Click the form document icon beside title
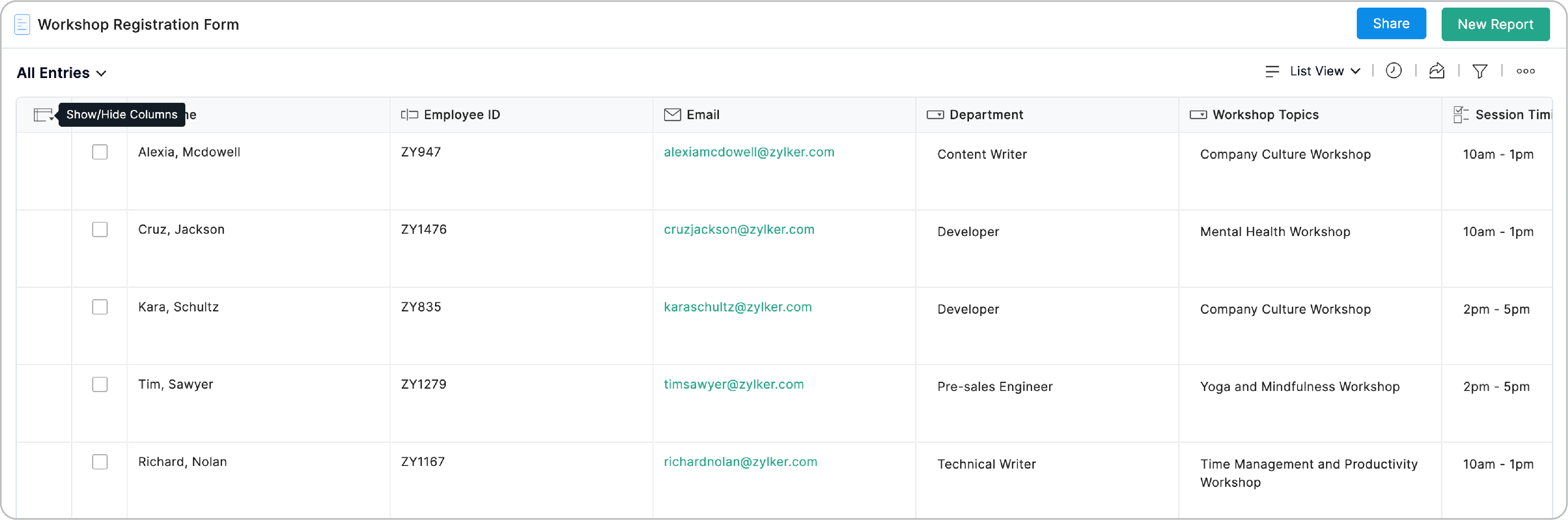 click(22, 25)
